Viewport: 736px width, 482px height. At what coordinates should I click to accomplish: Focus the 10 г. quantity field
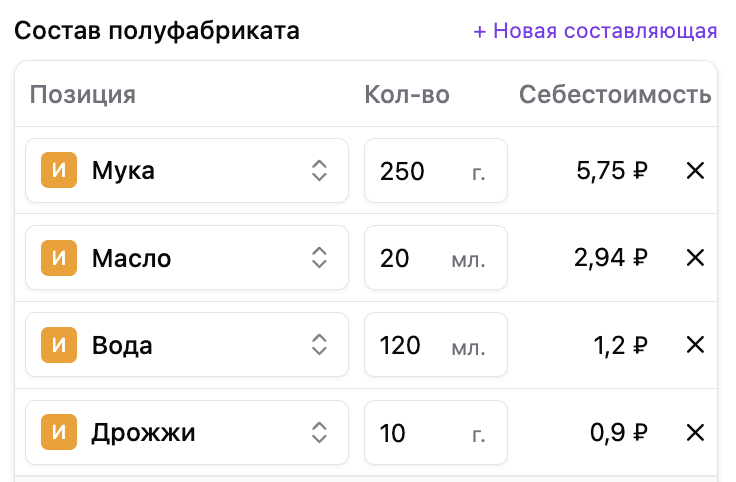(x=436, y=432)
